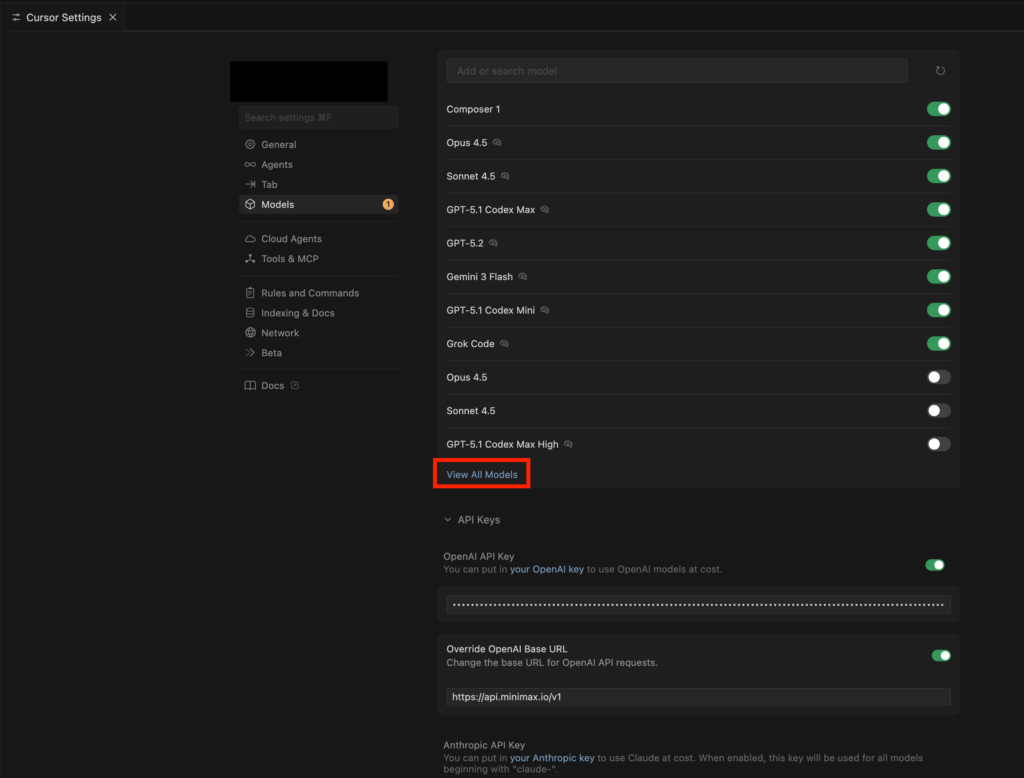Click the General gear icon in sidebar
1024x778 pixels.
[x=251, y=145]
